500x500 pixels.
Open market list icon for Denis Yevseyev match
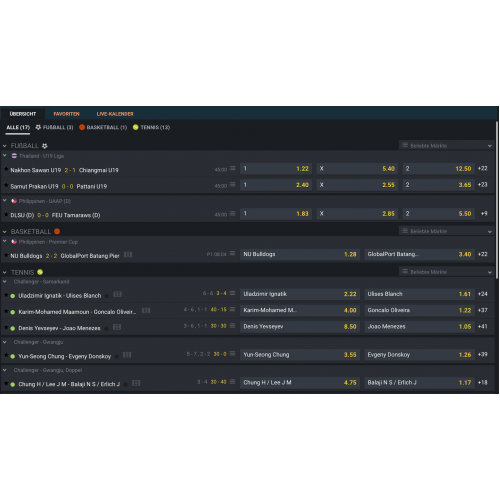(x=232, y=325)
